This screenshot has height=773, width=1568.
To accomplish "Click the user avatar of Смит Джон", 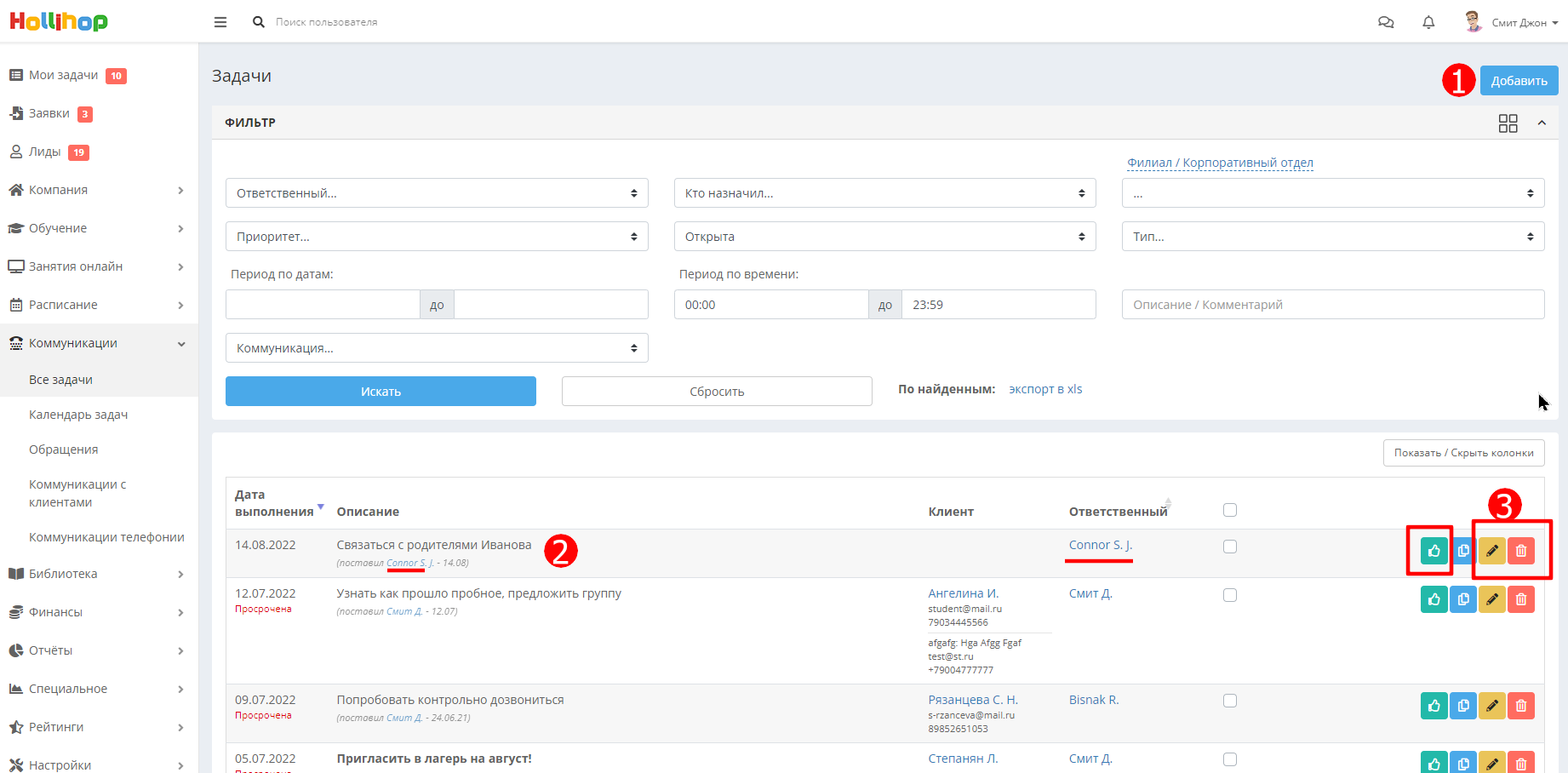I will click(1473, 21).
